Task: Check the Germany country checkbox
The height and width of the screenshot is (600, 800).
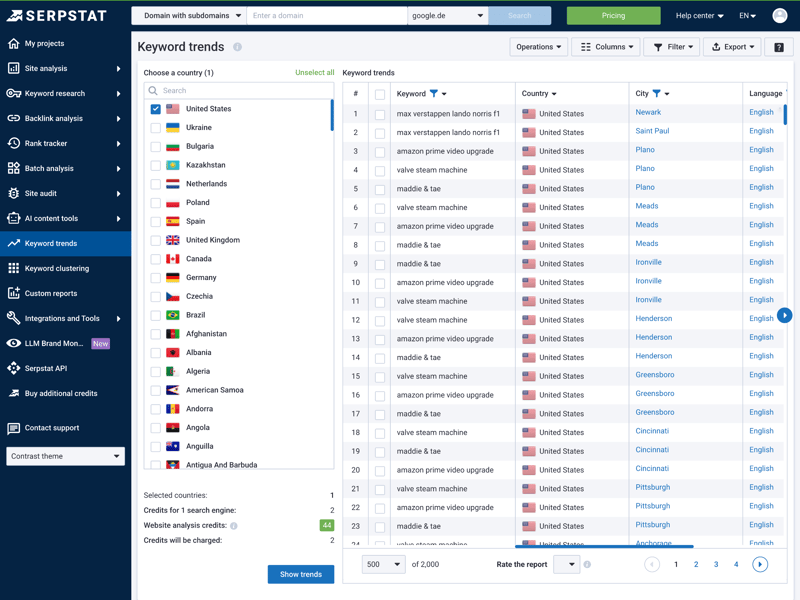Action: point(156,278)
